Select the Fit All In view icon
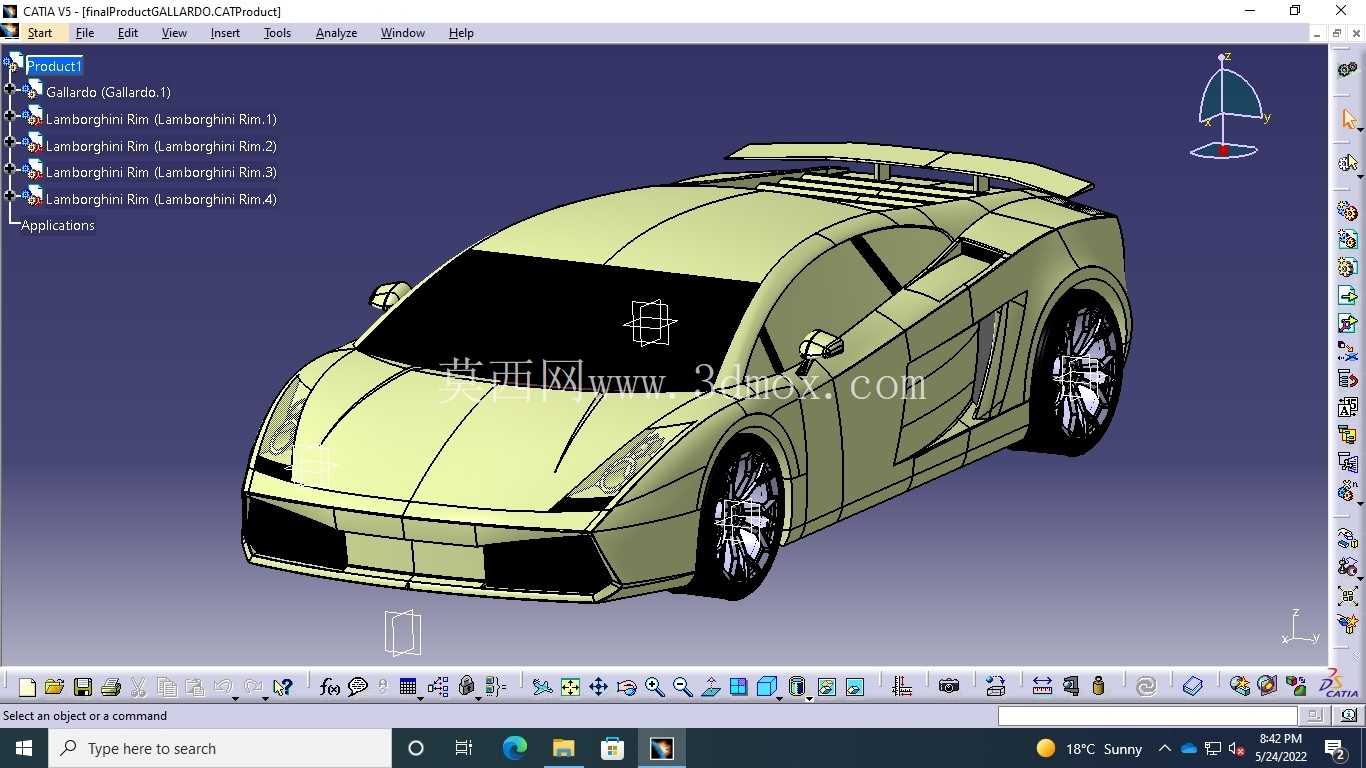Image resolution: width=1366 pixels, height=768 pixels. [570, 687]
